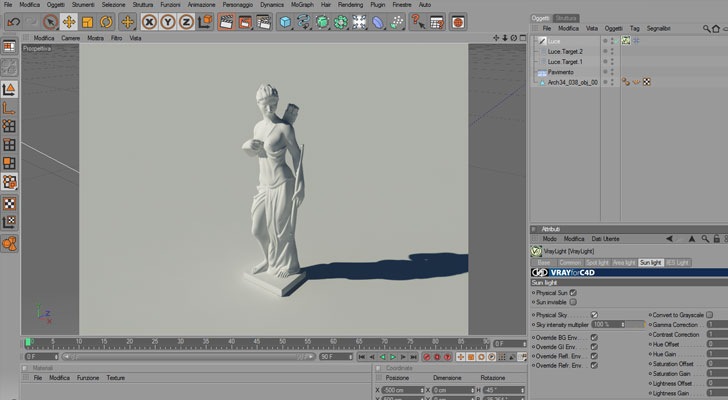This screenshot has height=400, width=728.
Task: Toggle the X axis lock
Action: 149,22
